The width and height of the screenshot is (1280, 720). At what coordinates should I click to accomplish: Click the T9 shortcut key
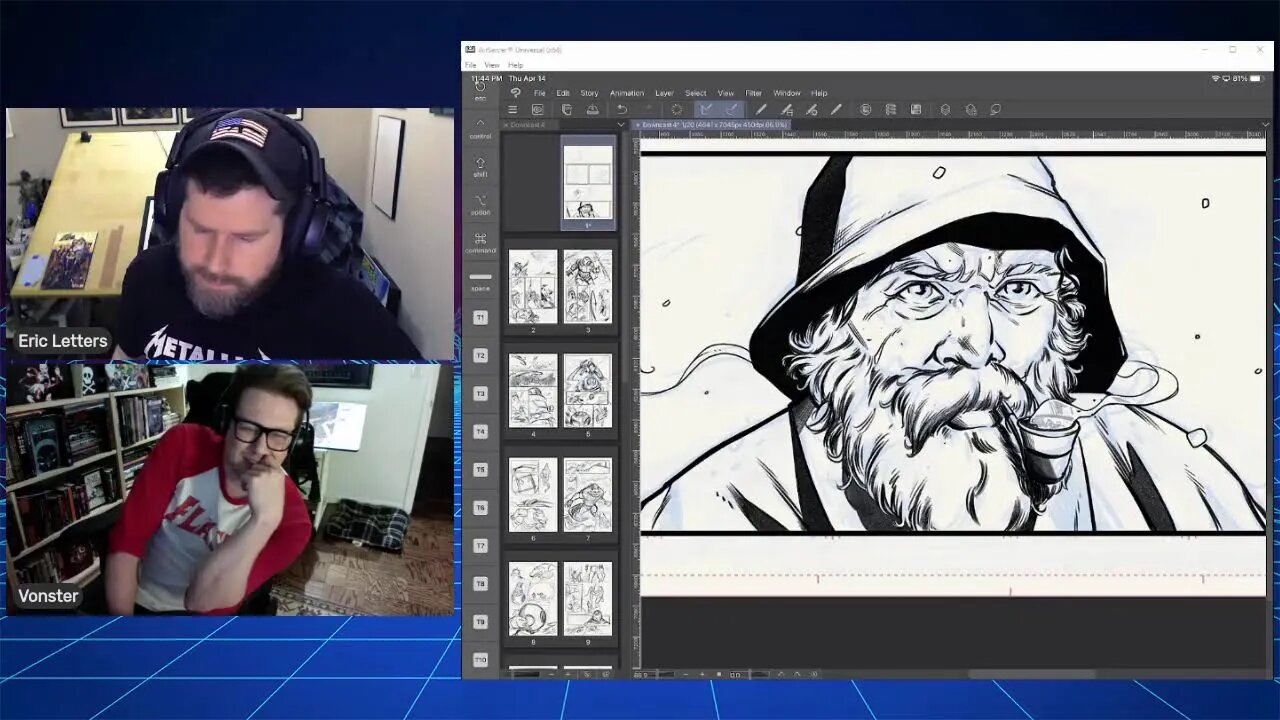(480, 621)
